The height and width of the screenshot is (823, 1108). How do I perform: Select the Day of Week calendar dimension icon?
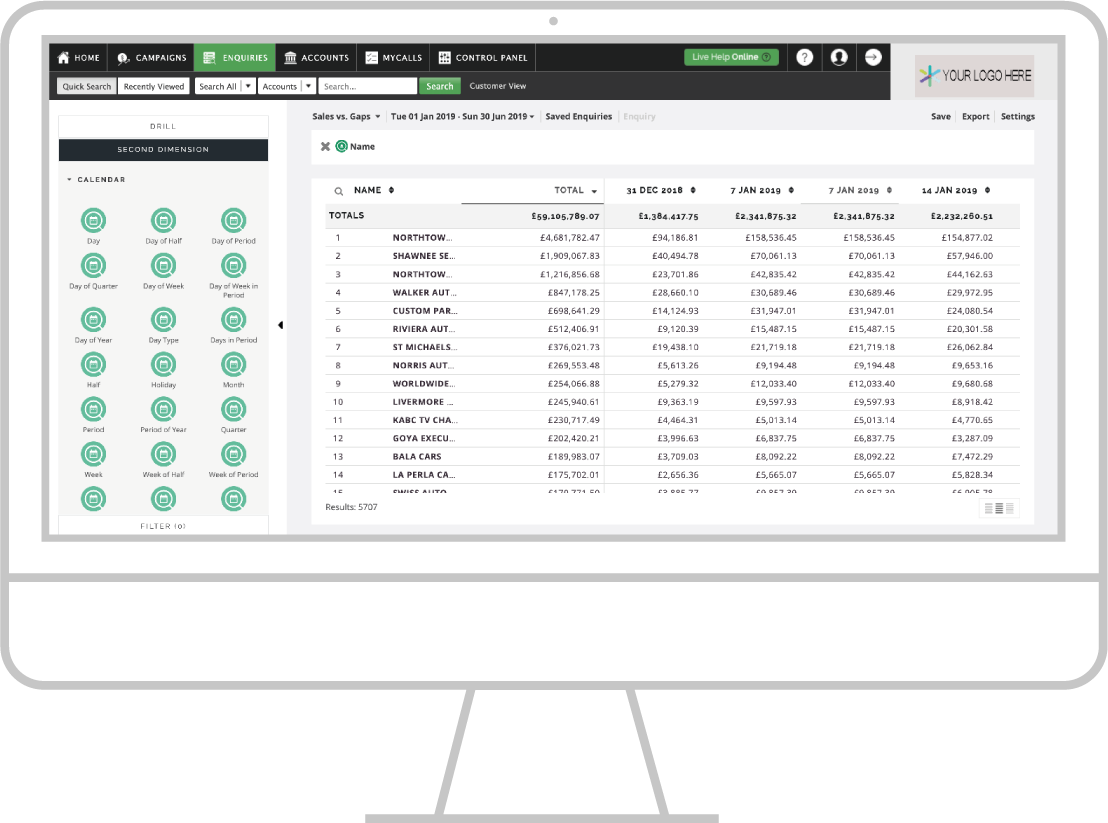tap(163, 266)
